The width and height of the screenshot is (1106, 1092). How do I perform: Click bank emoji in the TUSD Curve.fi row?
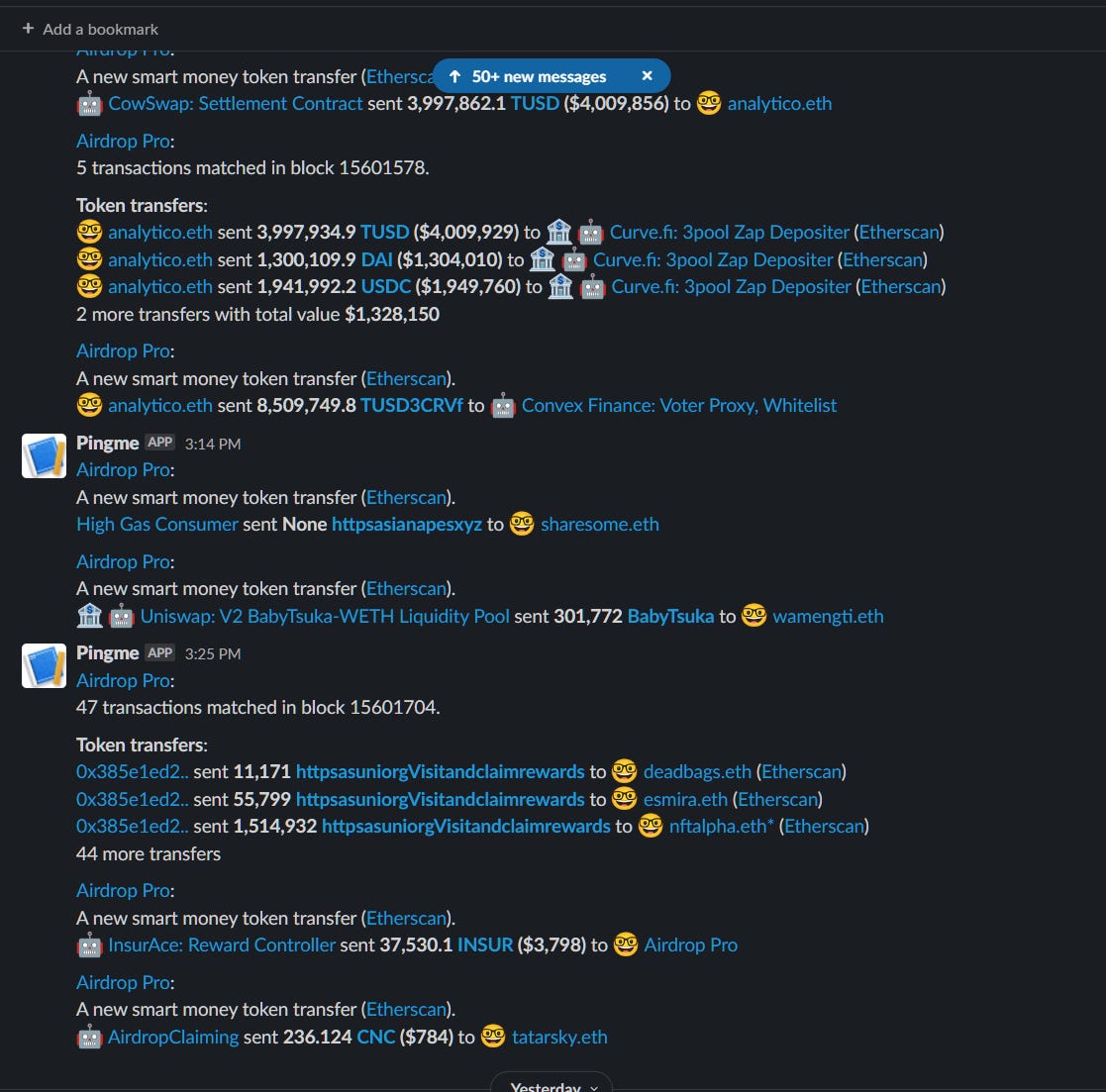coord(559,232)
